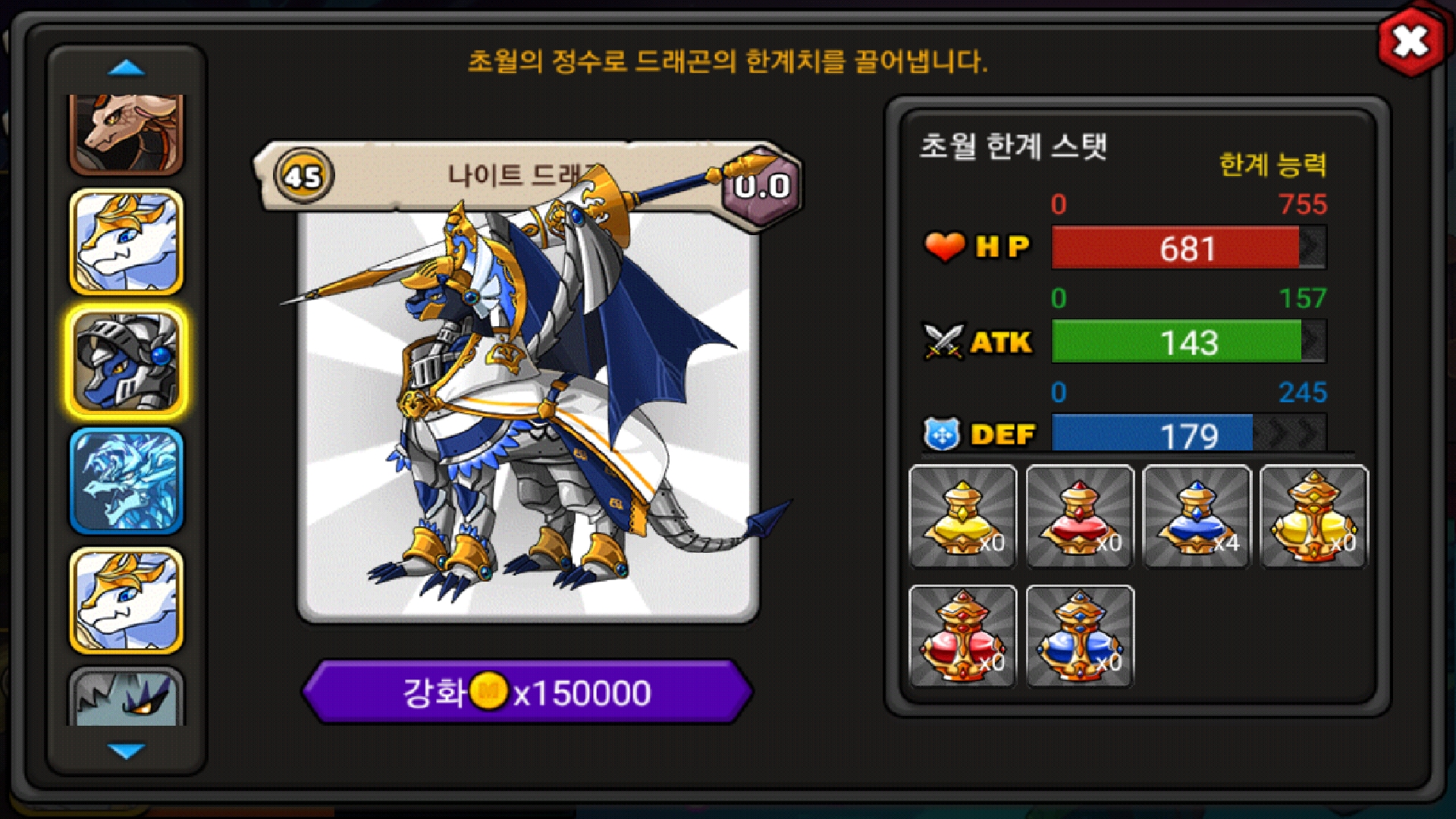Select the large yellow essence potion
This screenshot has height=819, width=1456.
tap(1314, 516)
